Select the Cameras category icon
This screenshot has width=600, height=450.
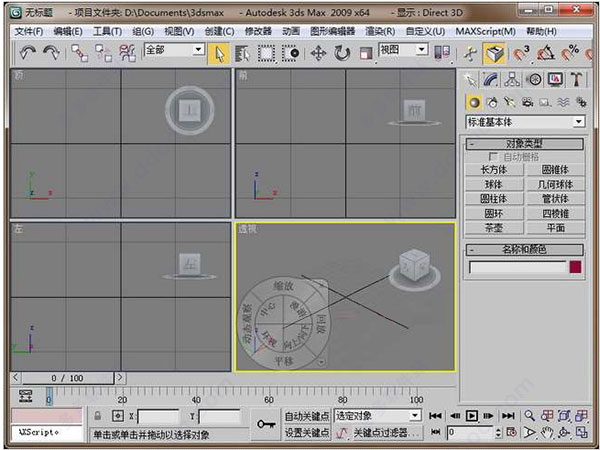(528, 102)
